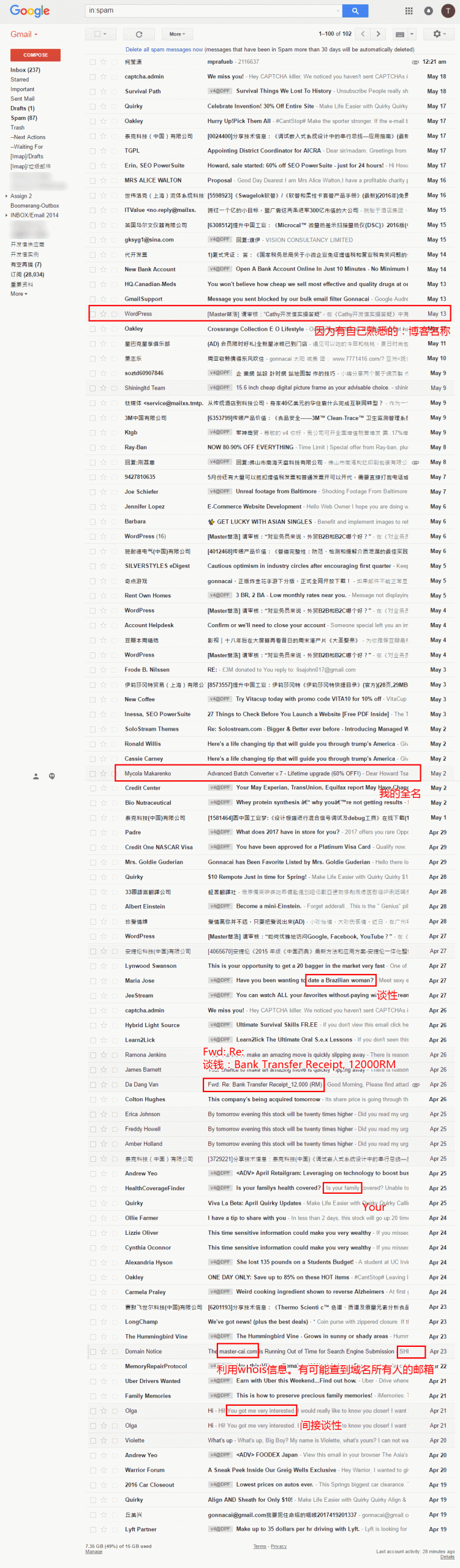This screenshot has width=460, height=1568.
Task: Click importance marker on Joe Schiefer row
Action: (114, 492)
